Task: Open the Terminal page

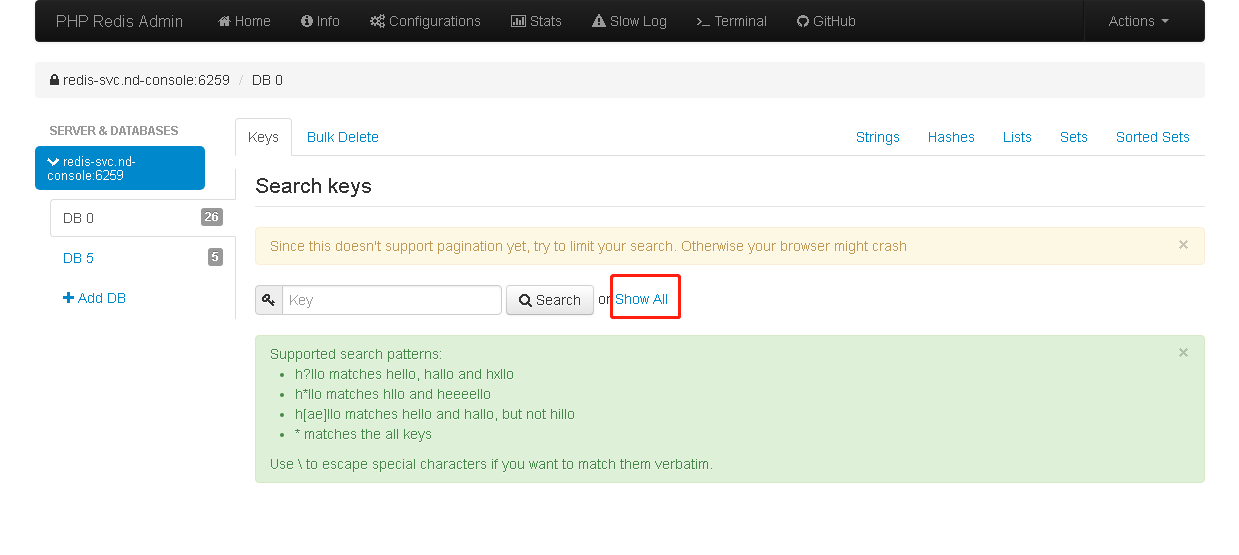Action: pos(731,21)
